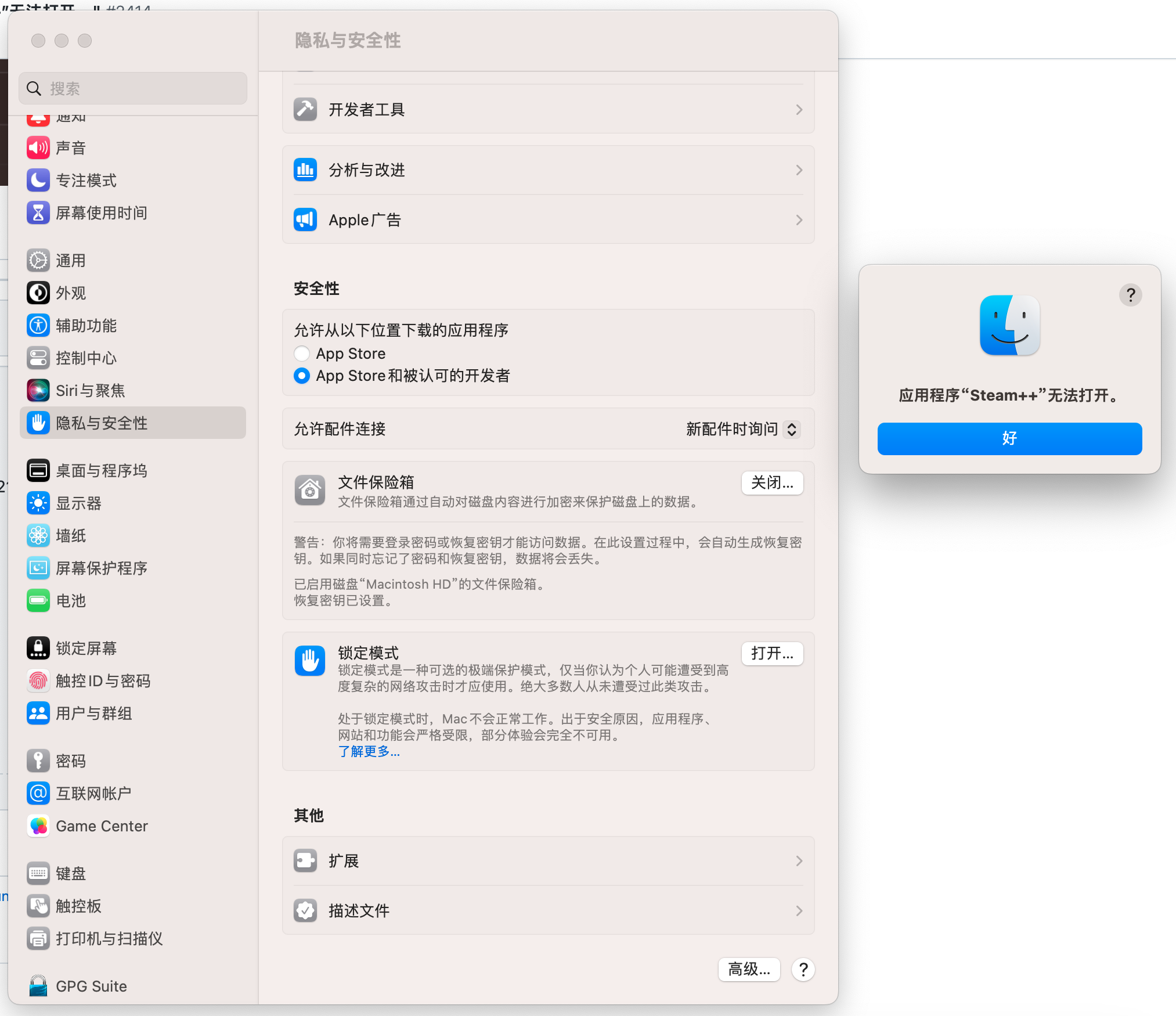Open 屏幕使用时间 settings icon
The height and width of the screenshot is (1016, 1176).
click(38, 213)
